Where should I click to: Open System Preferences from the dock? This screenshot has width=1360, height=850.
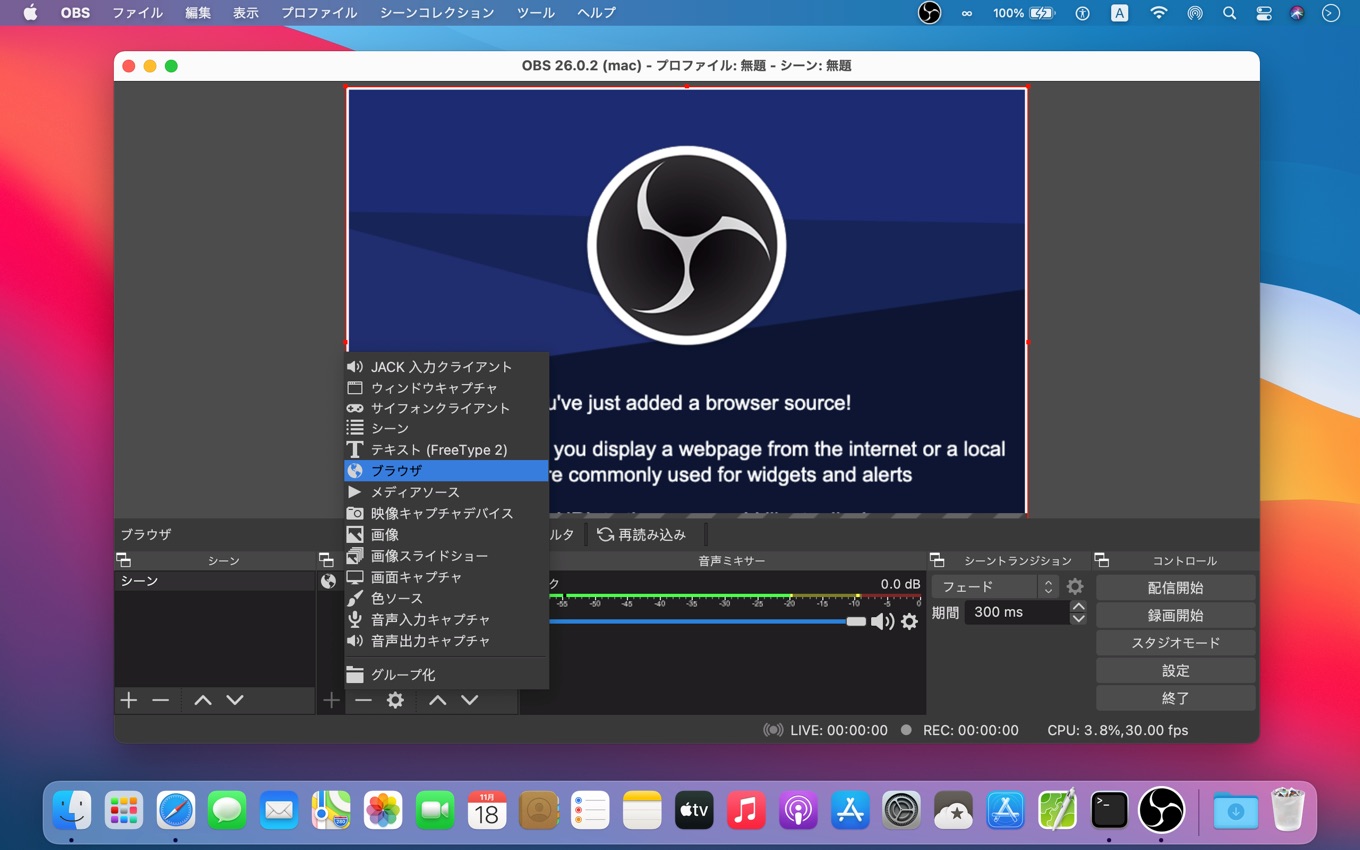[901, 810]
